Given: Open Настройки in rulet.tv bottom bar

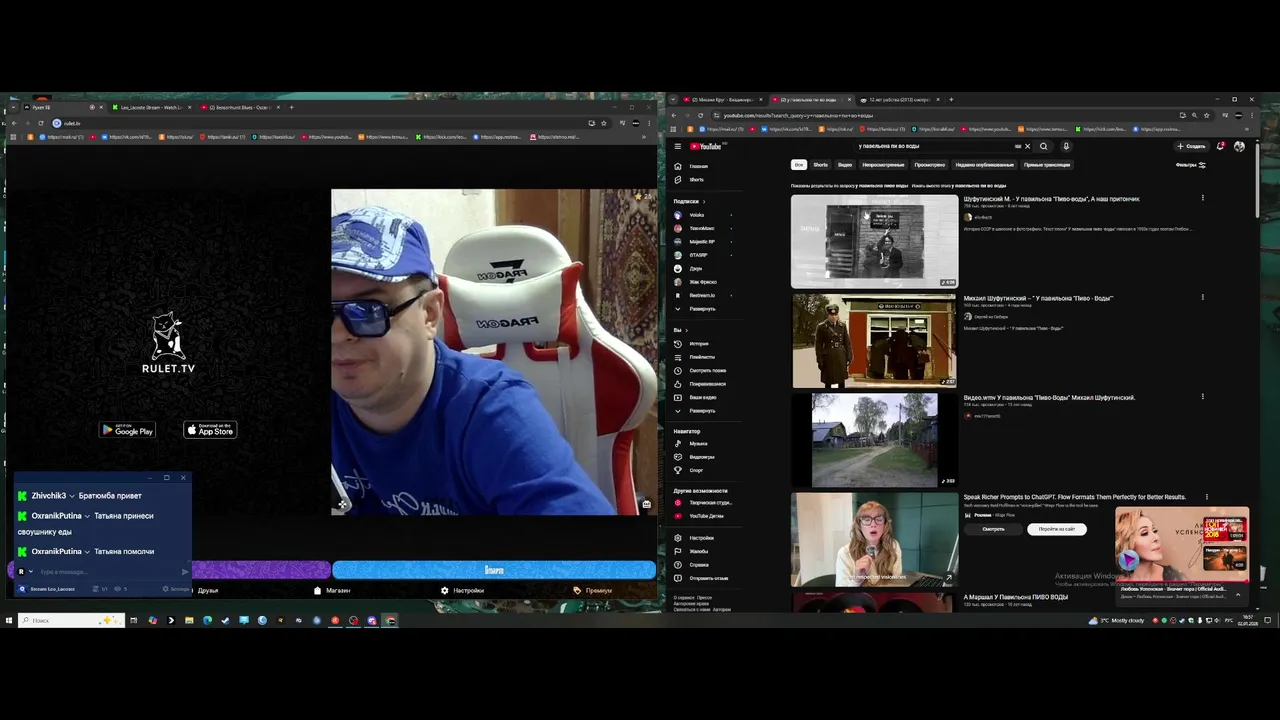Looking at the screenshot, I should coord(463,590).
